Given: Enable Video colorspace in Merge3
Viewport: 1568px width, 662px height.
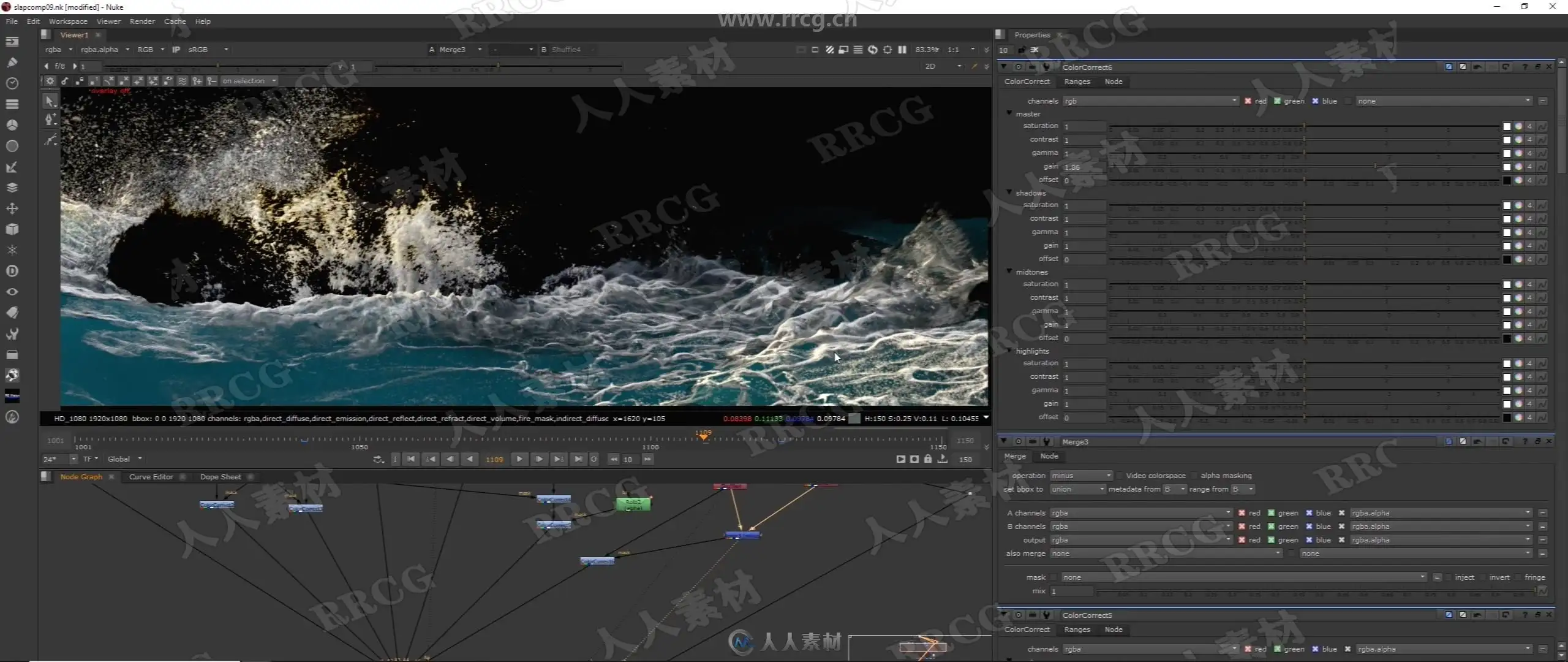Looking at the screenshot, I should click(1120, 476).
